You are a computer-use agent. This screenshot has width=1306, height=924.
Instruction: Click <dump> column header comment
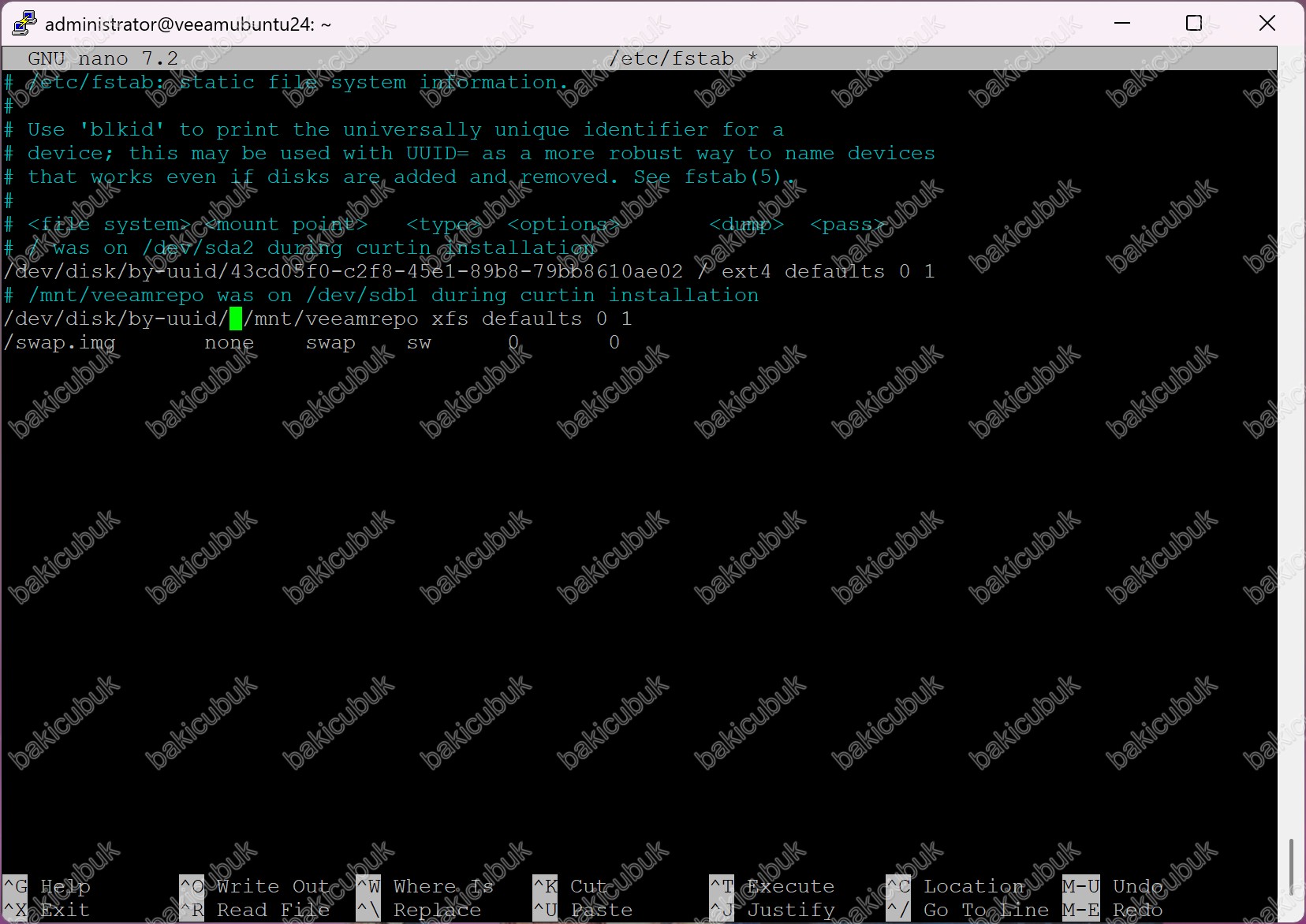click(746, 224)
